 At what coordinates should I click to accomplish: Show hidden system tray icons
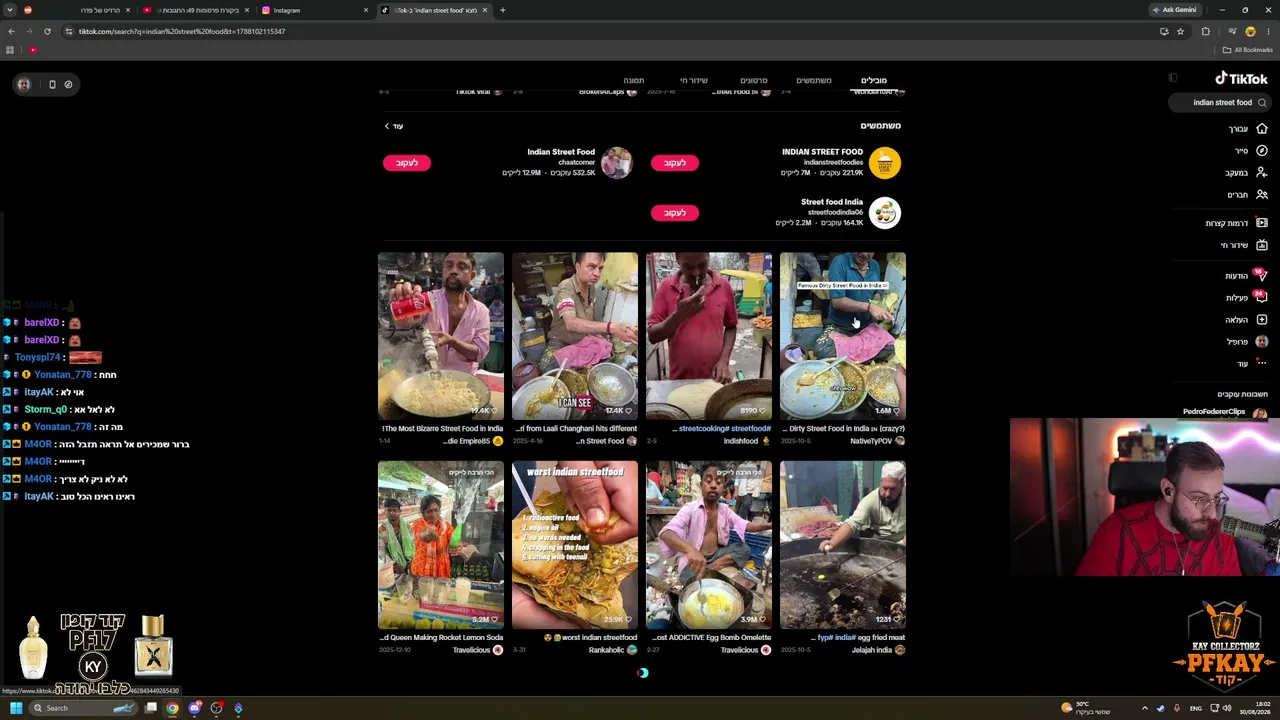click(1145, 708)
